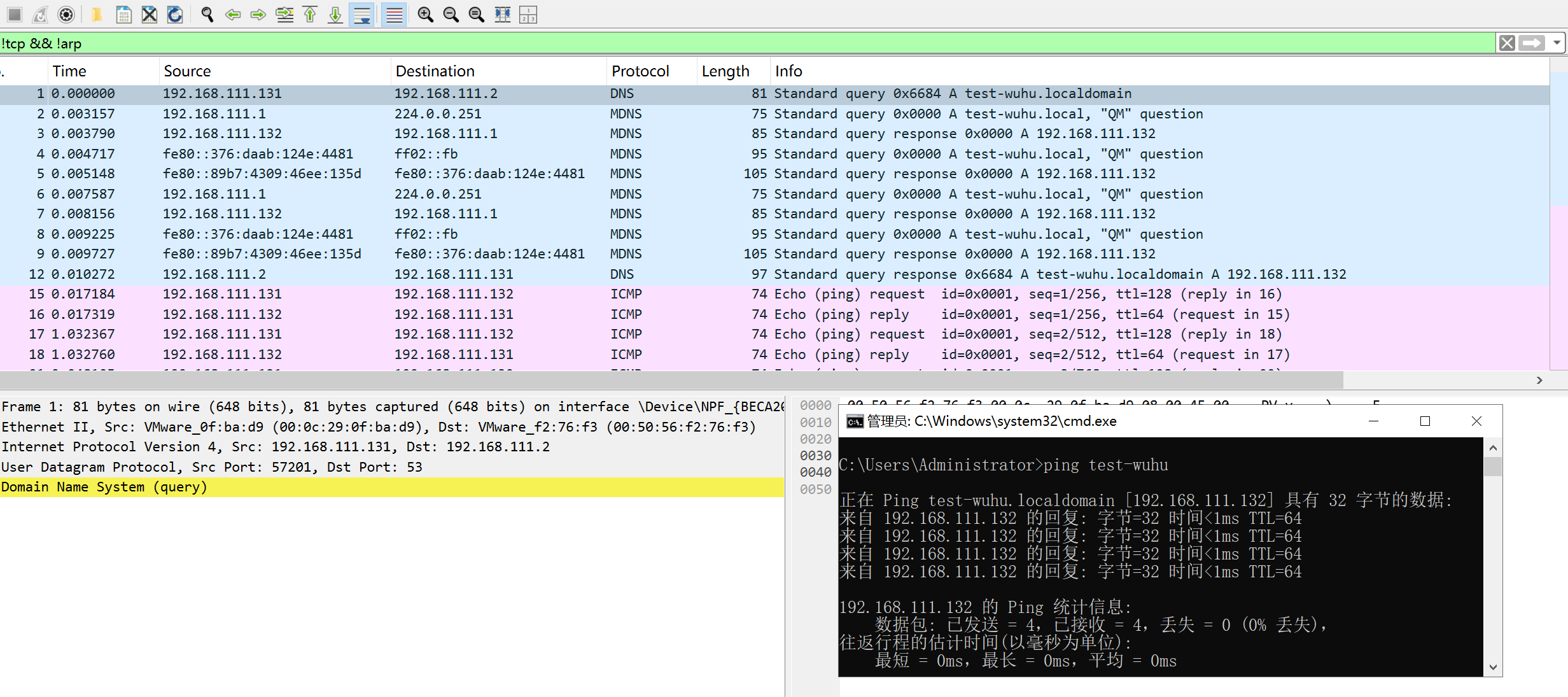1568x697 pixels.
Task: Sort packets by the Source column header
Action: point(187,71)
